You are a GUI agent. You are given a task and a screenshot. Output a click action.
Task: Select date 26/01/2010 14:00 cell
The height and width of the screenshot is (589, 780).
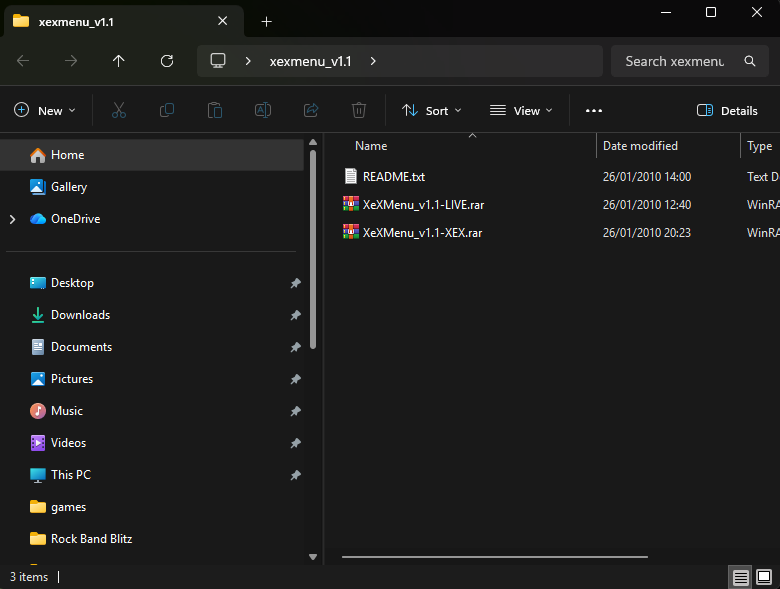pos(647,177)
